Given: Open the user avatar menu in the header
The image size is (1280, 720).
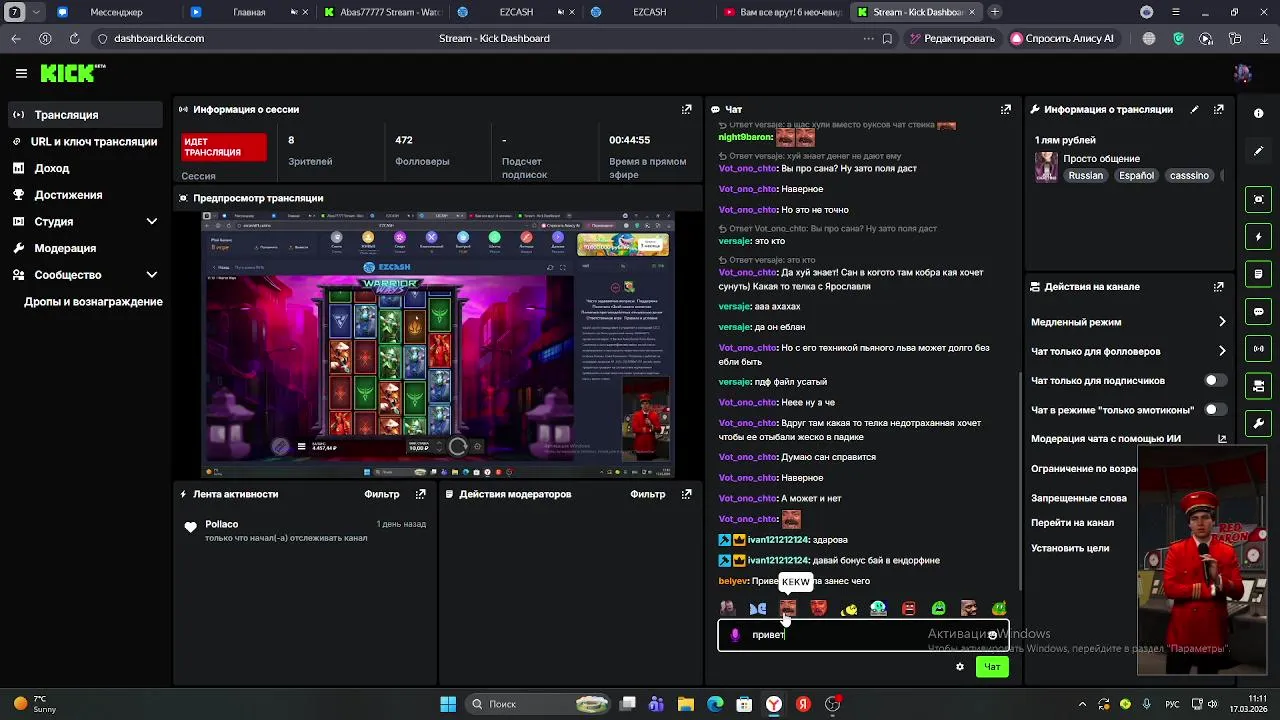Looking at the screenshot, I should (x=1243, y=73).
